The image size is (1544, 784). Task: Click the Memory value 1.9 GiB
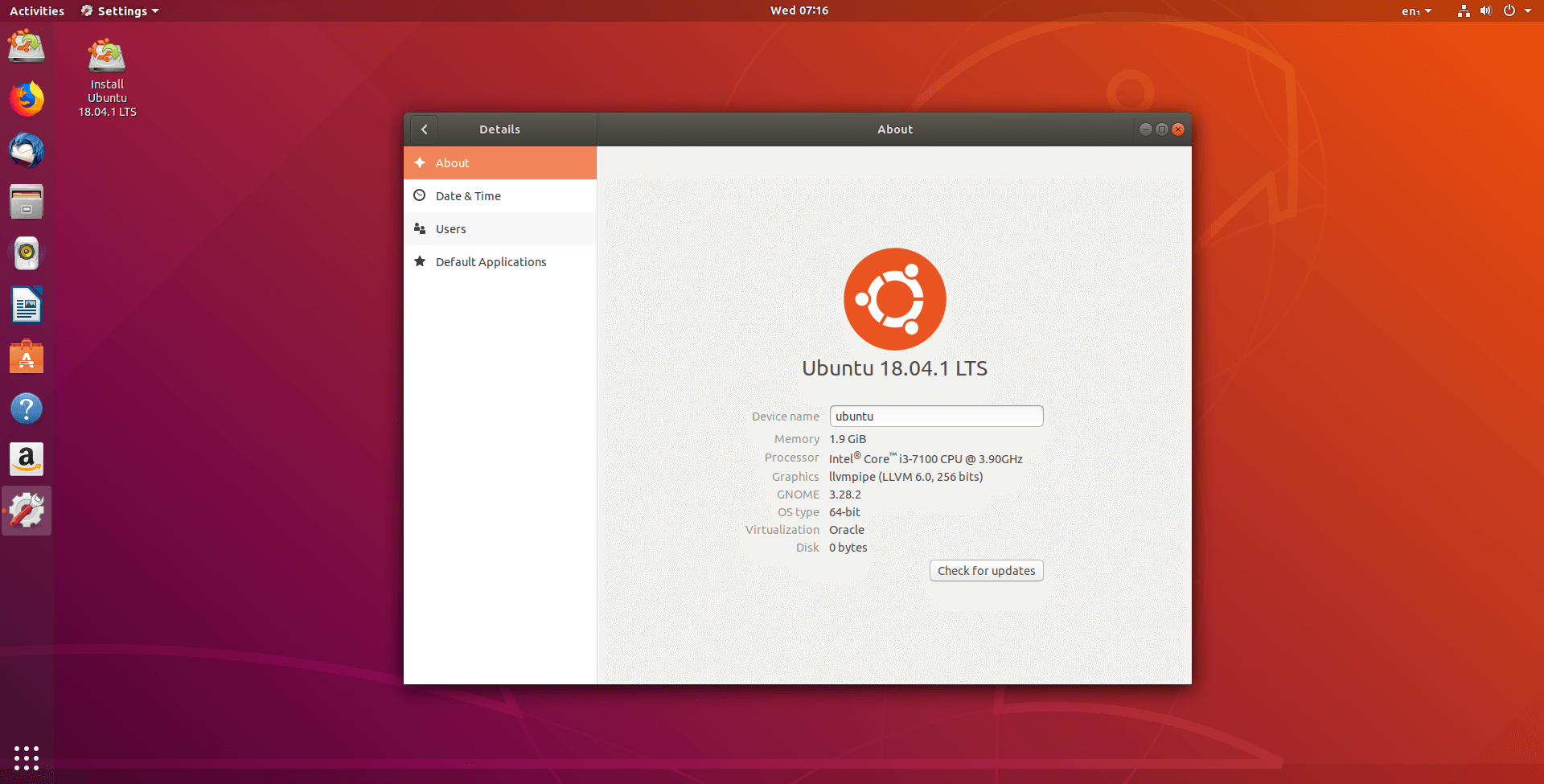848,439
